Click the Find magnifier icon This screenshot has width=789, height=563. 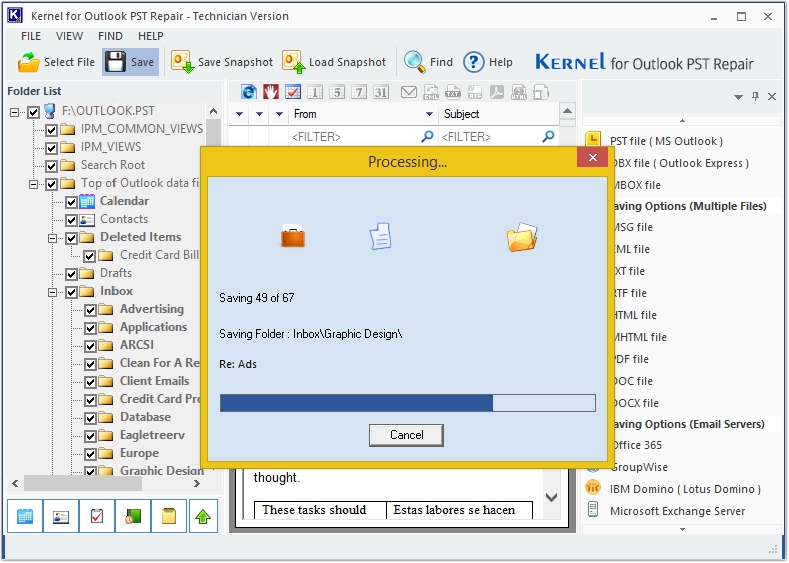(415, 62)
